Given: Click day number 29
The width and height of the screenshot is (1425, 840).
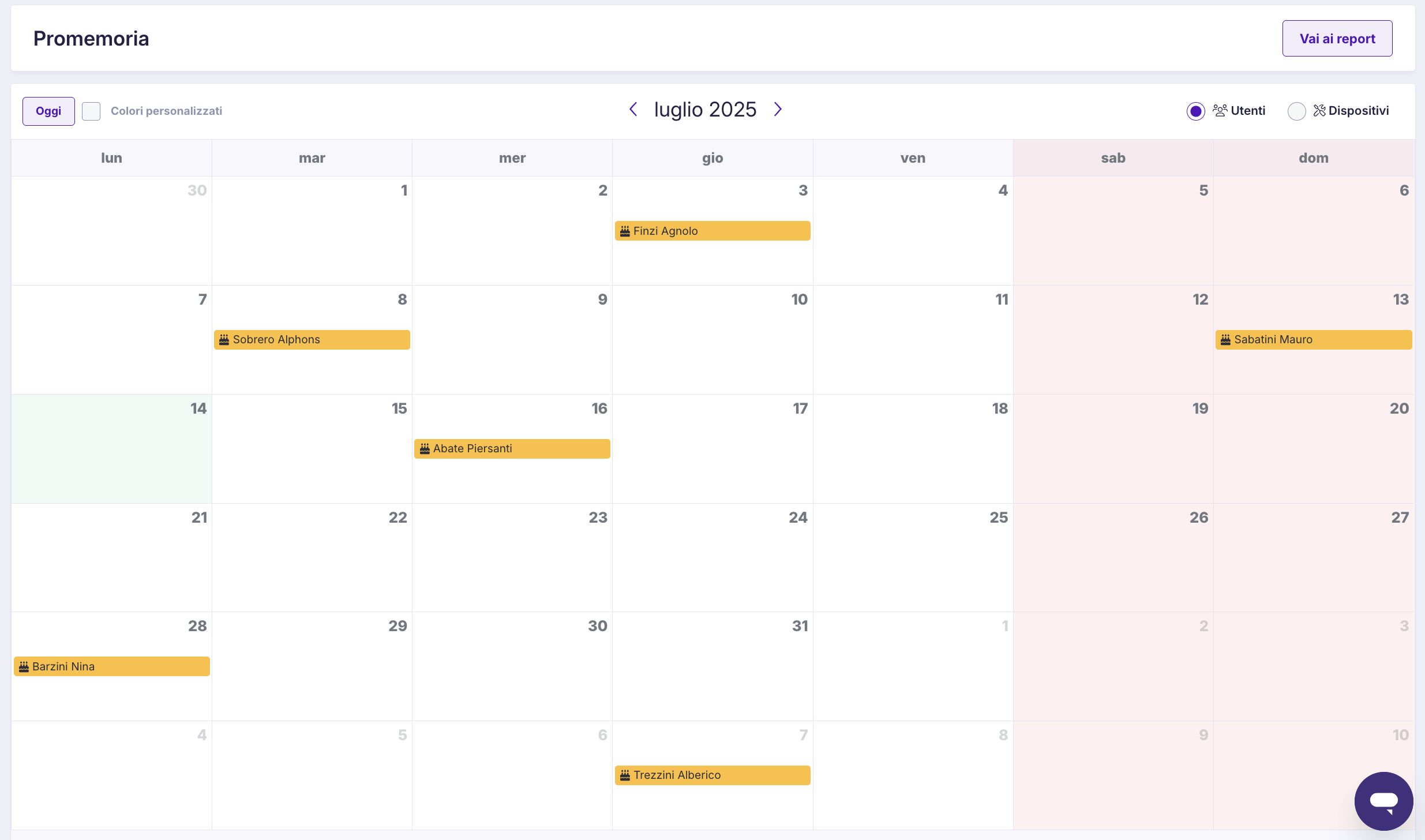Looking at the screenshot, I should click(x=397, y=626).
